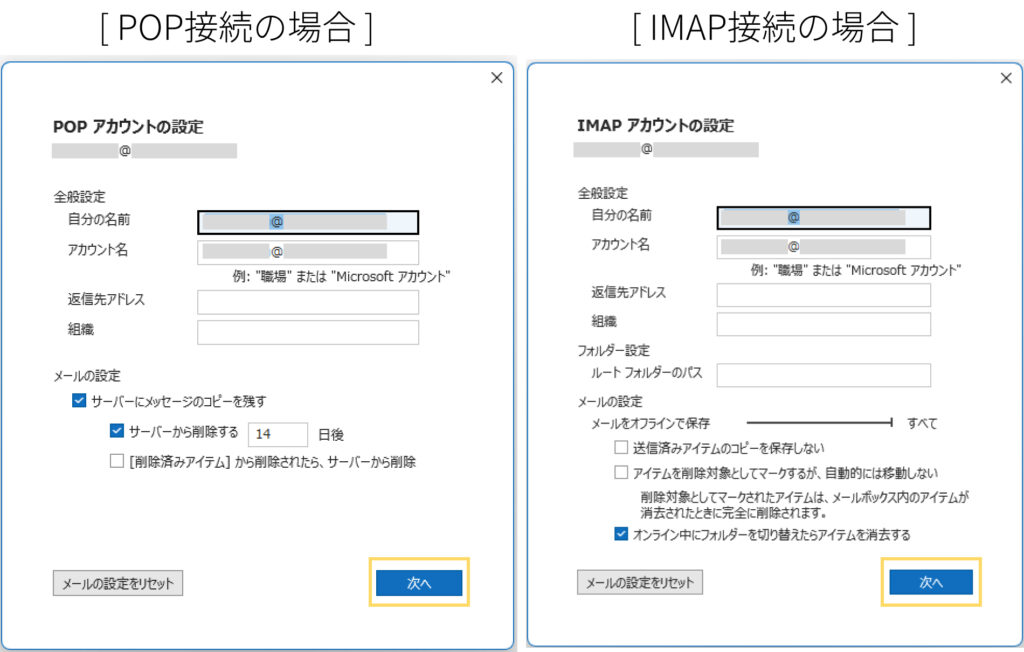Click the メールをオフラインで保存 slider

tap(818, 423)
